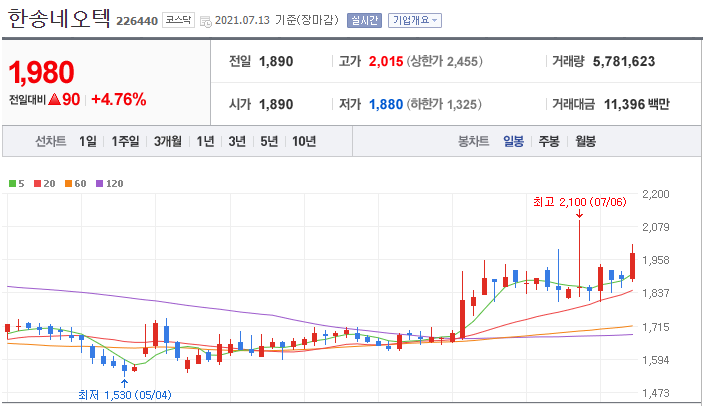Click the 1,473 price axis label
Image resolution: width=703 pixels, height=406 pixels.
tap(655, 393)
